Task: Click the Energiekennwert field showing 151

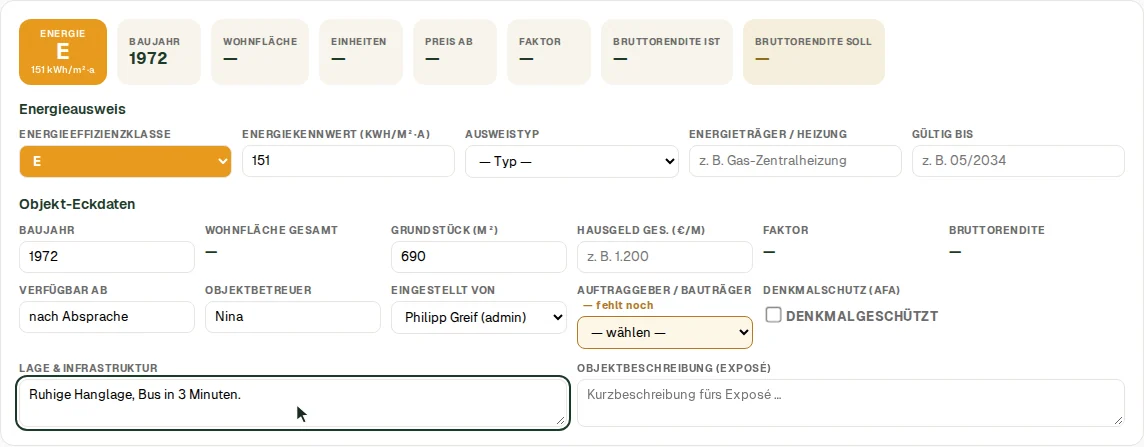Action: point(349,160)
